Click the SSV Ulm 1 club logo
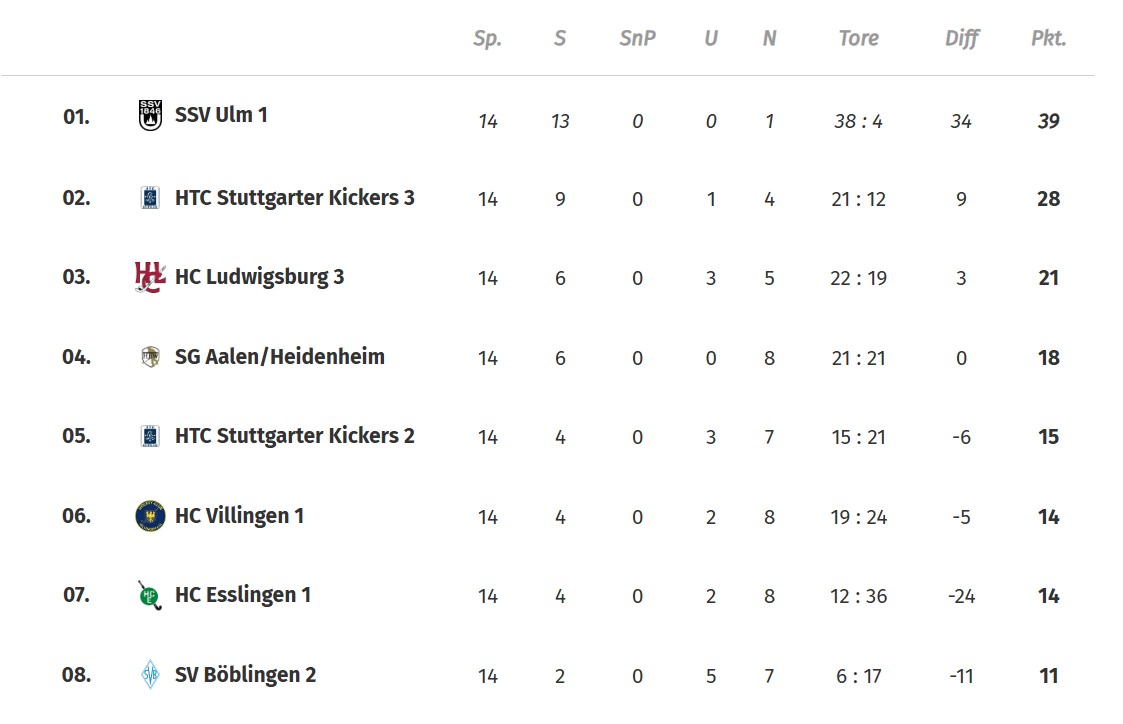This screenshot has height=724, width=1123. [150, 115]
